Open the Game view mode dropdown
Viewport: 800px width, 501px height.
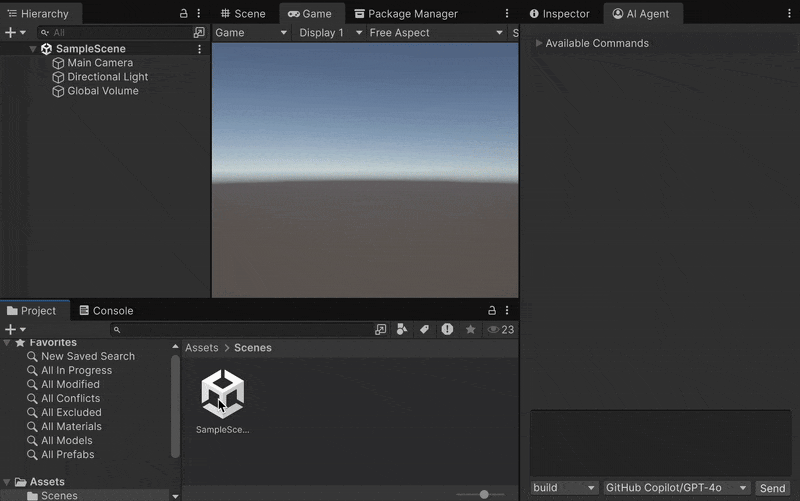pyautogui.click(x=251, y=33)
